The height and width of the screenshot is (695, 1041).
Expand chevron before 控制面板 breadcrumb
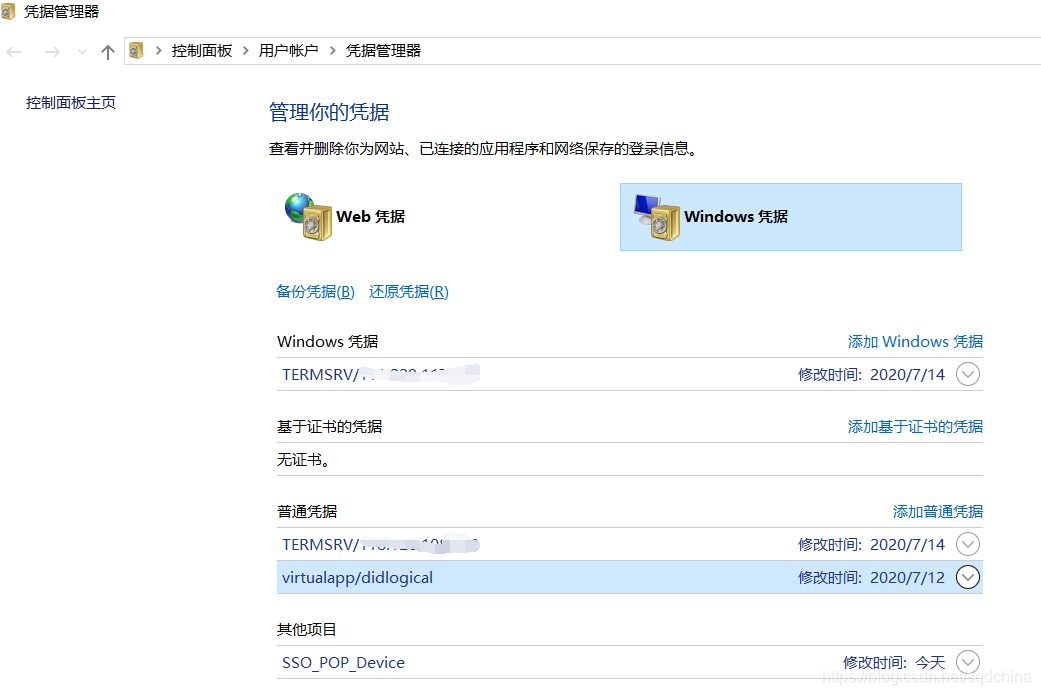[159, 50]
